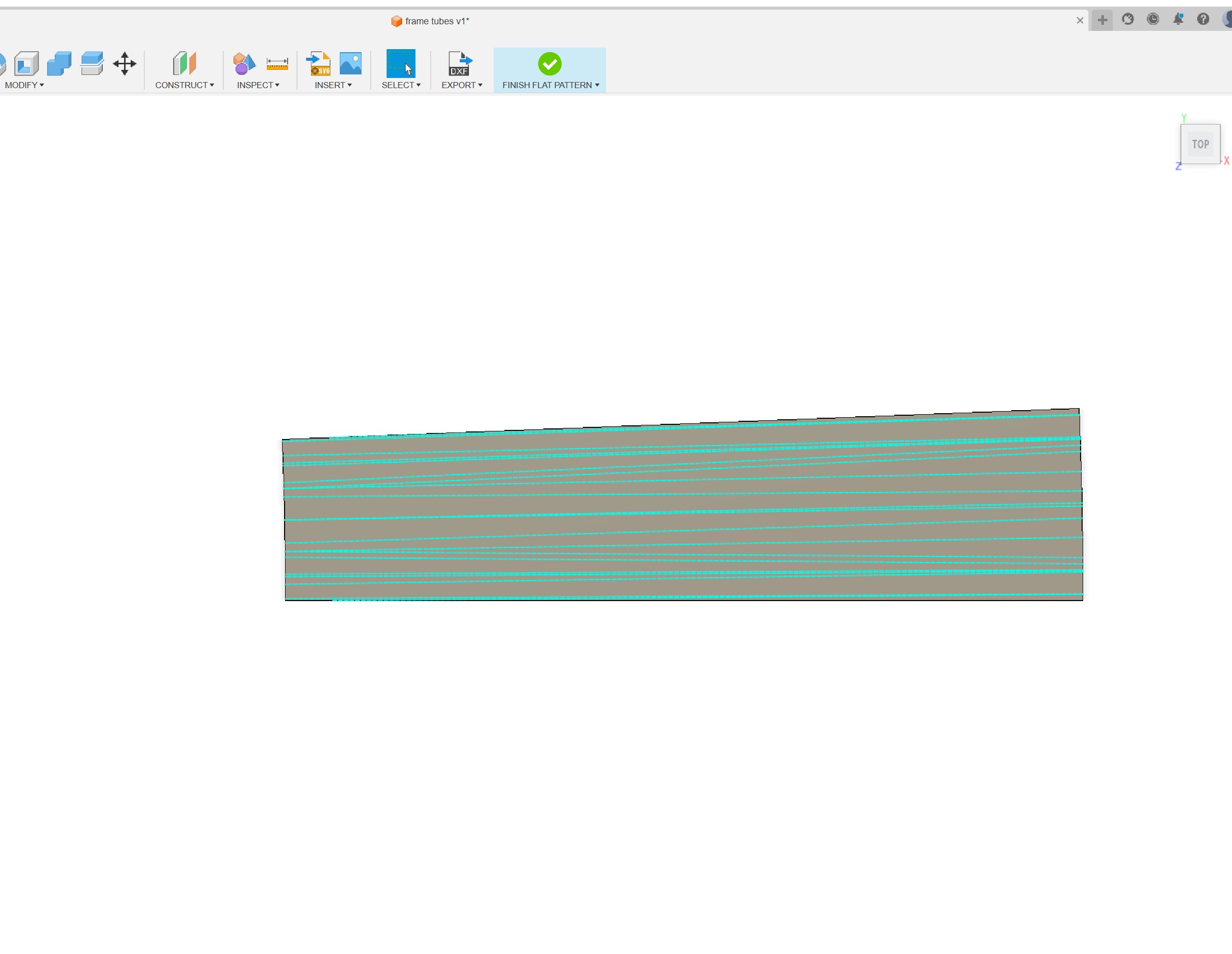The image size is (1232, 954).
Task: Open a new document tab
Action: 1102,20
